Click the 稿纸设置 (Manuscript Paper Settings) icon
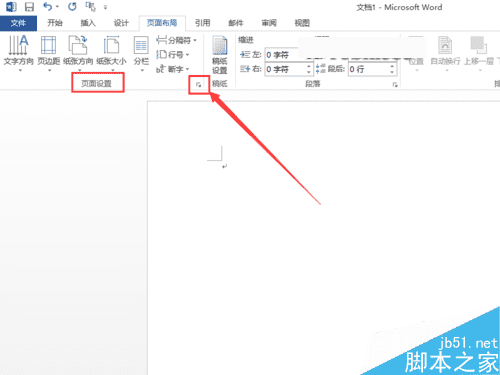This screenshot has width=500, height=375. [x=220, y=46]
